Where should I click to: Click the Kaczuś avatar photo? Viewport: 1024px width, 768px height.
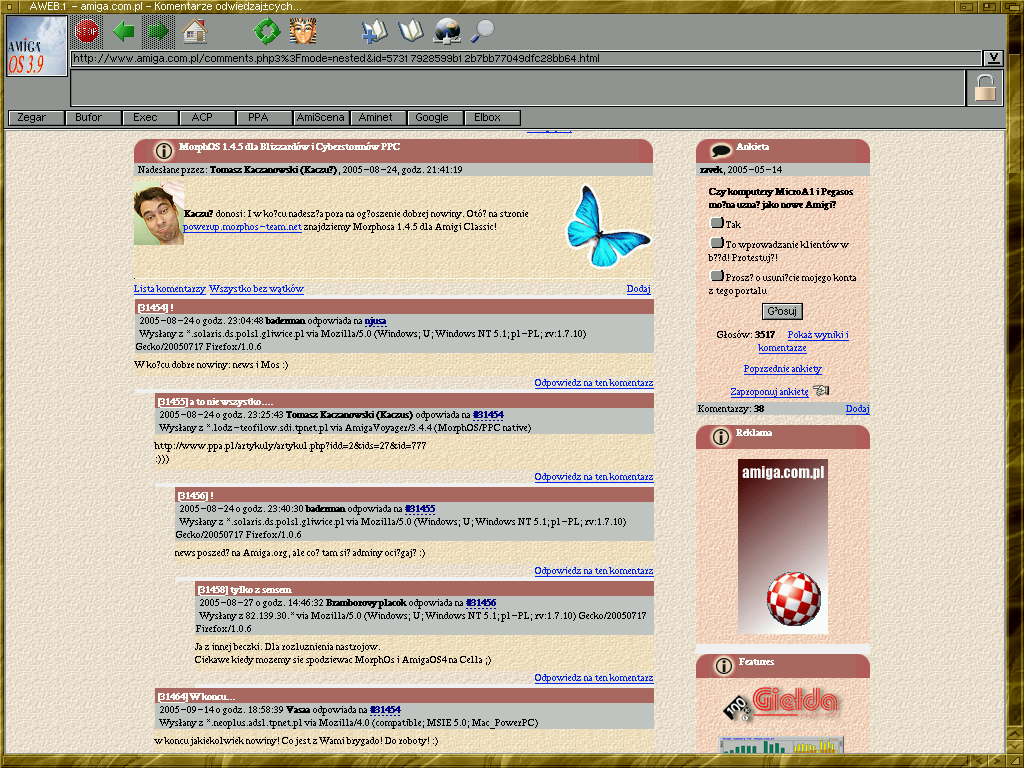159,214
